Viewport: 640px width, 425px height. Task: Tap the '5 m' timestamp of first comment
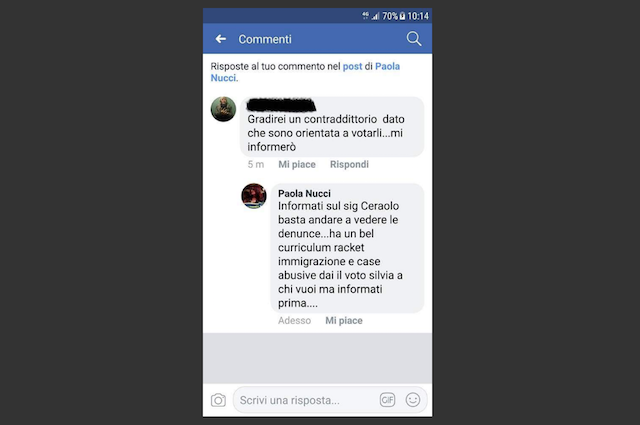[256, 164]
